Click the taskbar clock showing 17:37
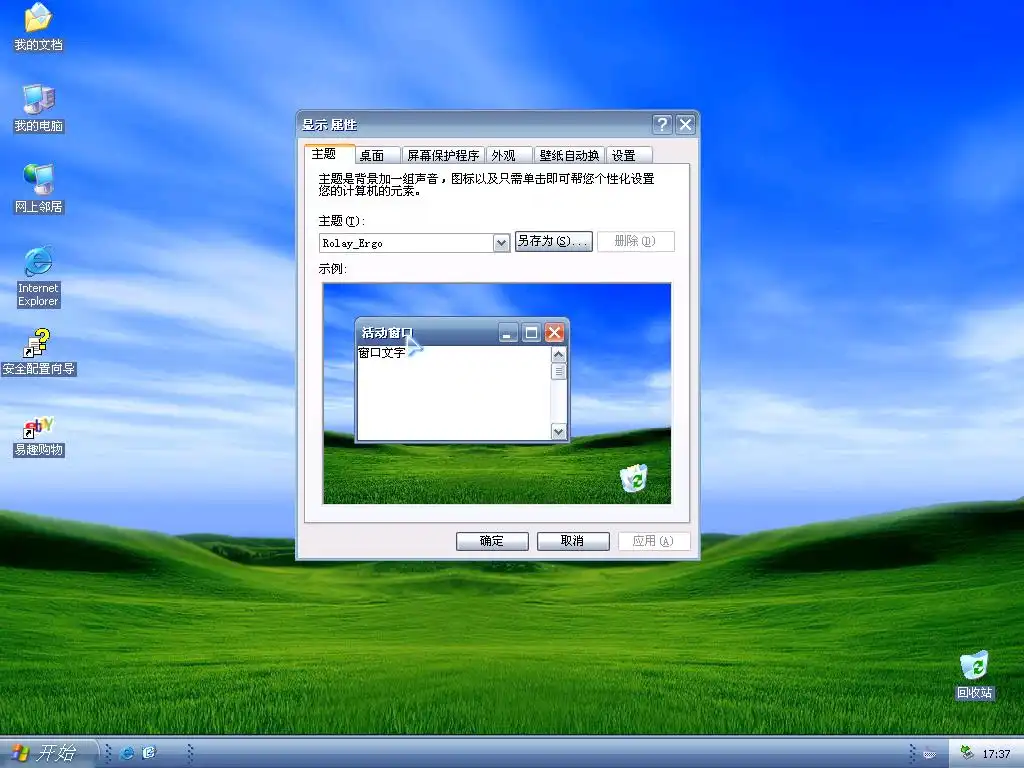This screenshot has width=1024, height=768. pyautogui.click(x=996, y=754)
